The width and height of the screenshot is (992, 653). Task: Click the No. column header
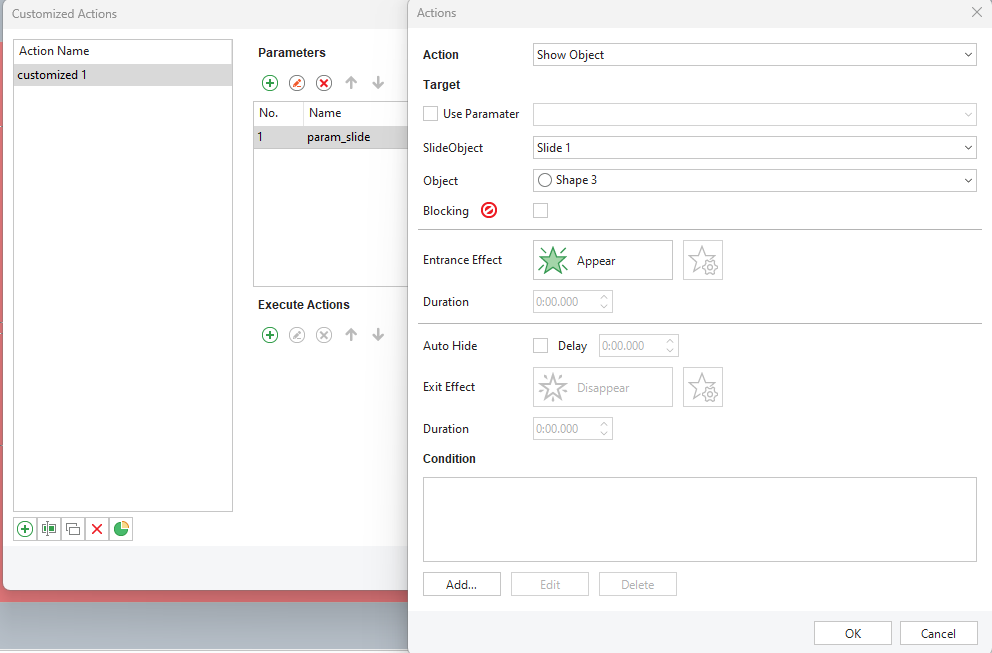[278, 113]
